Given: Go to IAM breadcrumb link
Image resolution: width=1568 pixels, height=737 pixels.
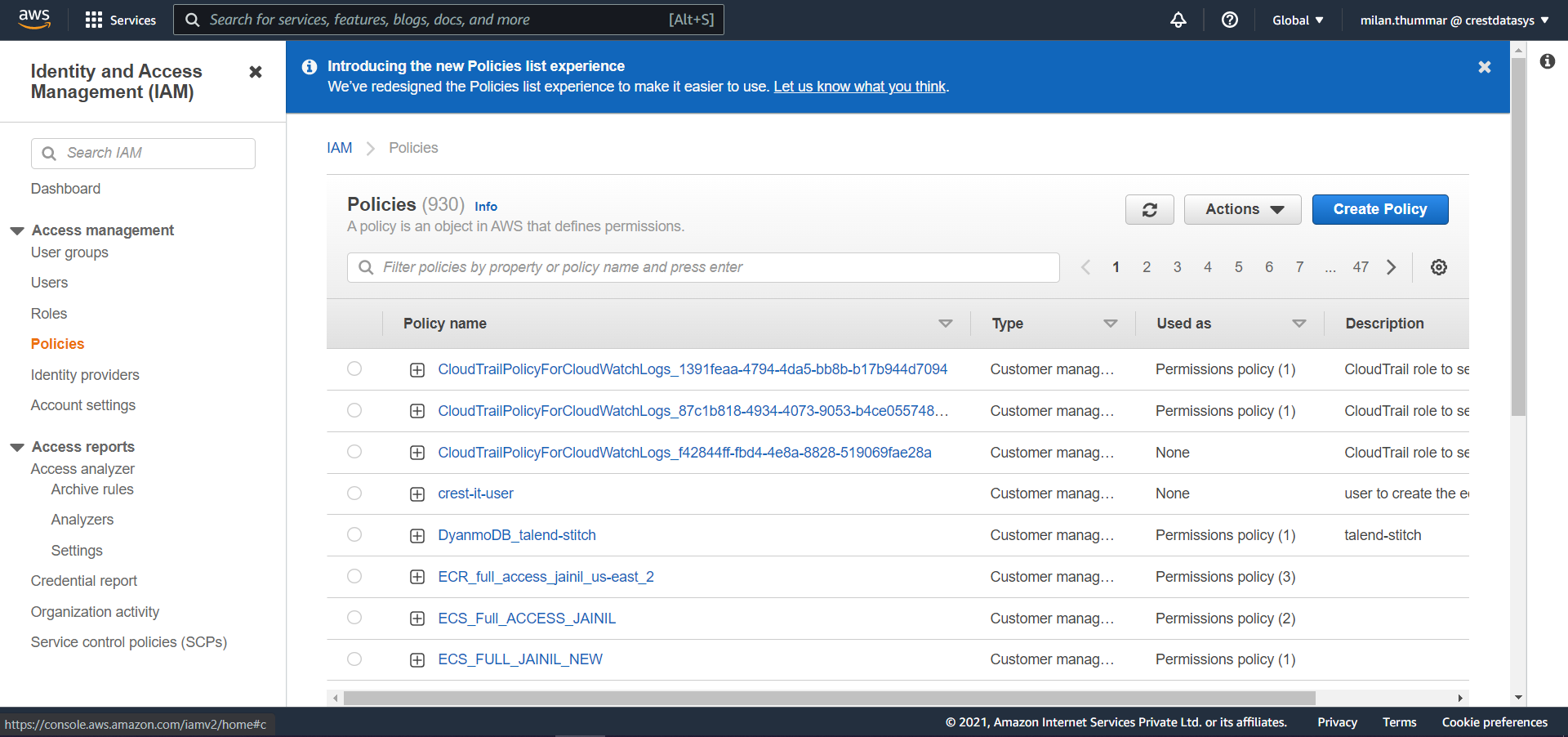Looking at the screenshot, I should [x=340, y=148].
